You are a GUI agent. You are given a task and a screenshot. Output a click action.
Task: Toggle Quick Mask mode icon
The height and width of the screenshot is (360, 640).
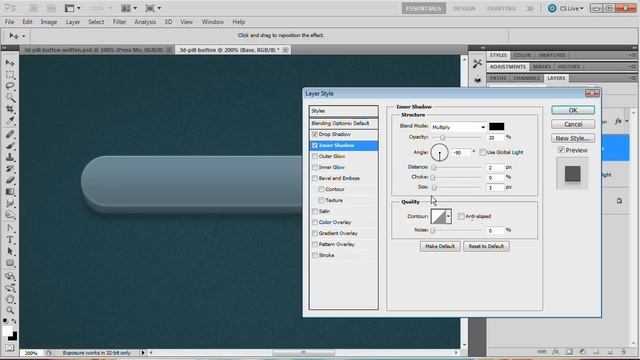click(x=9, y=348)
